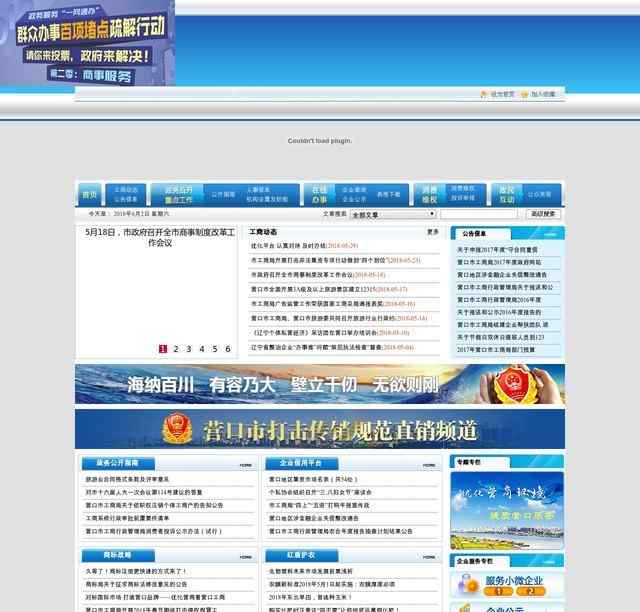The height and width of the screenshot is (612, 640).
Task: Click the 高级搜索 button
Action: coord(543,214)
